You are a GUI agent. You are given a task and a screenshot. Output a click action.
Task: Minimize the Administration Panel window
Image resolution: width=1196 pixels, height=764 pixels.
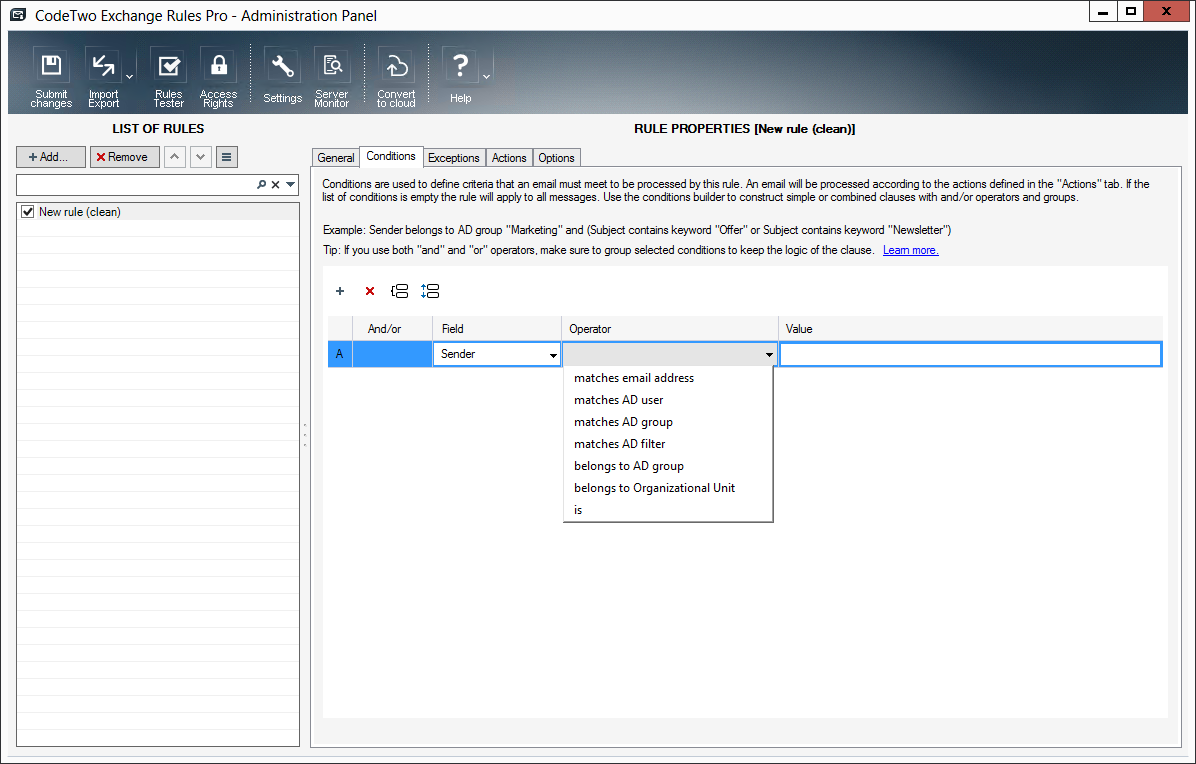tap(1103, 11)
